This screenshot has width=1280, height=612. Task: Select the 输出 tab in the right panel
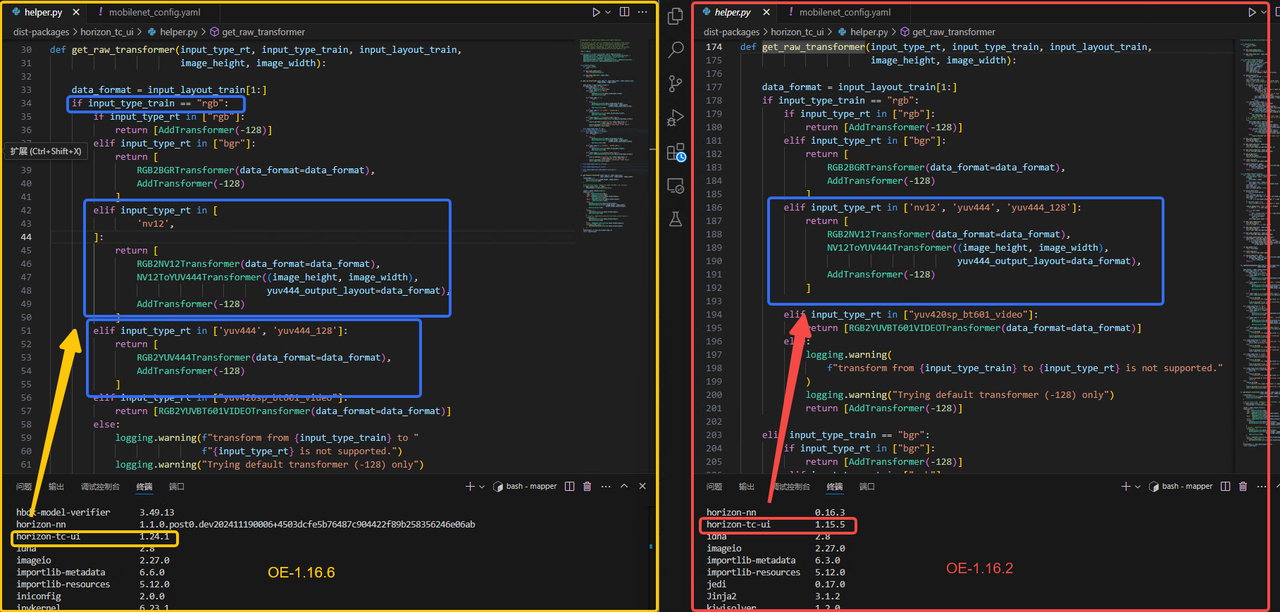pyautogui.click(x=747, y=487)
